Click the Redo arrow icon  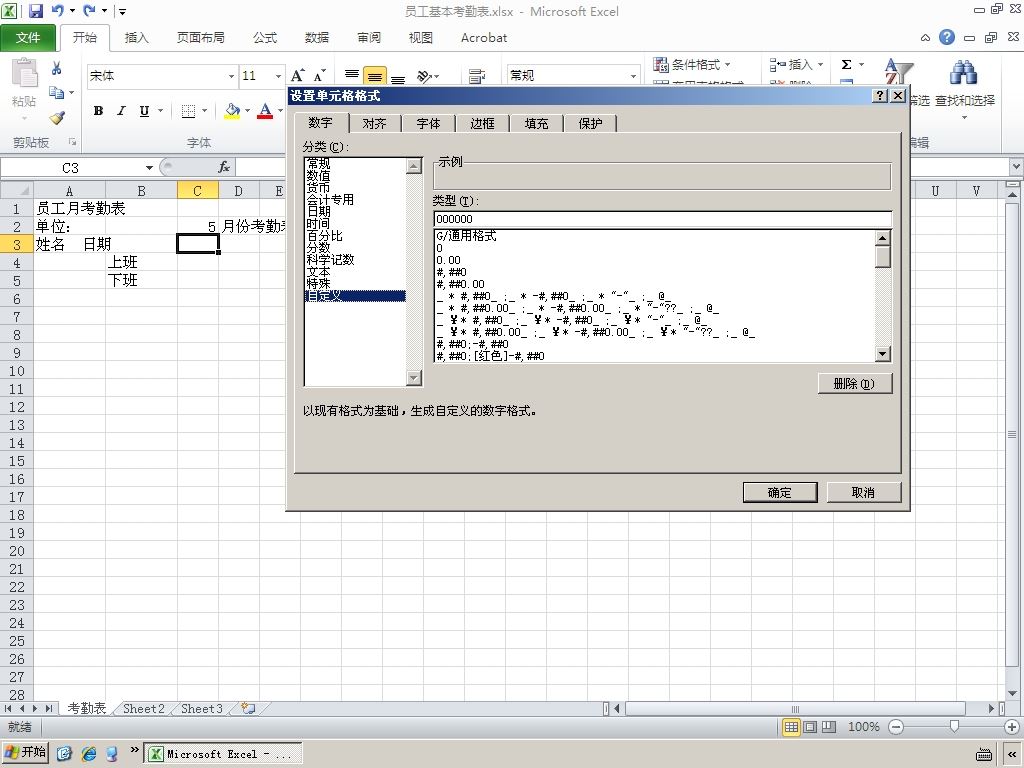pyautogui.click(x=89, y=10)
